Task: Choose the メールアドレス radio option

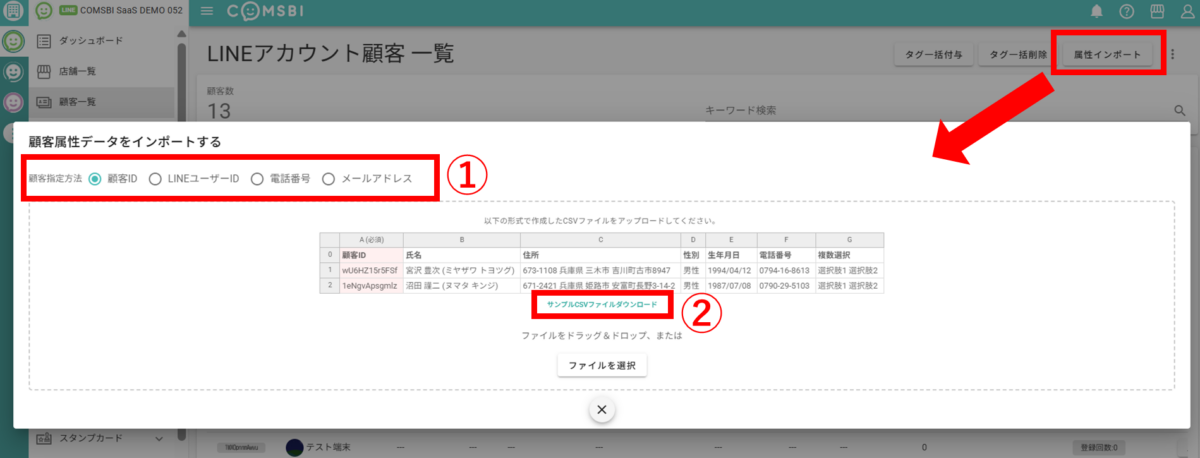Action: click(329, 179)
